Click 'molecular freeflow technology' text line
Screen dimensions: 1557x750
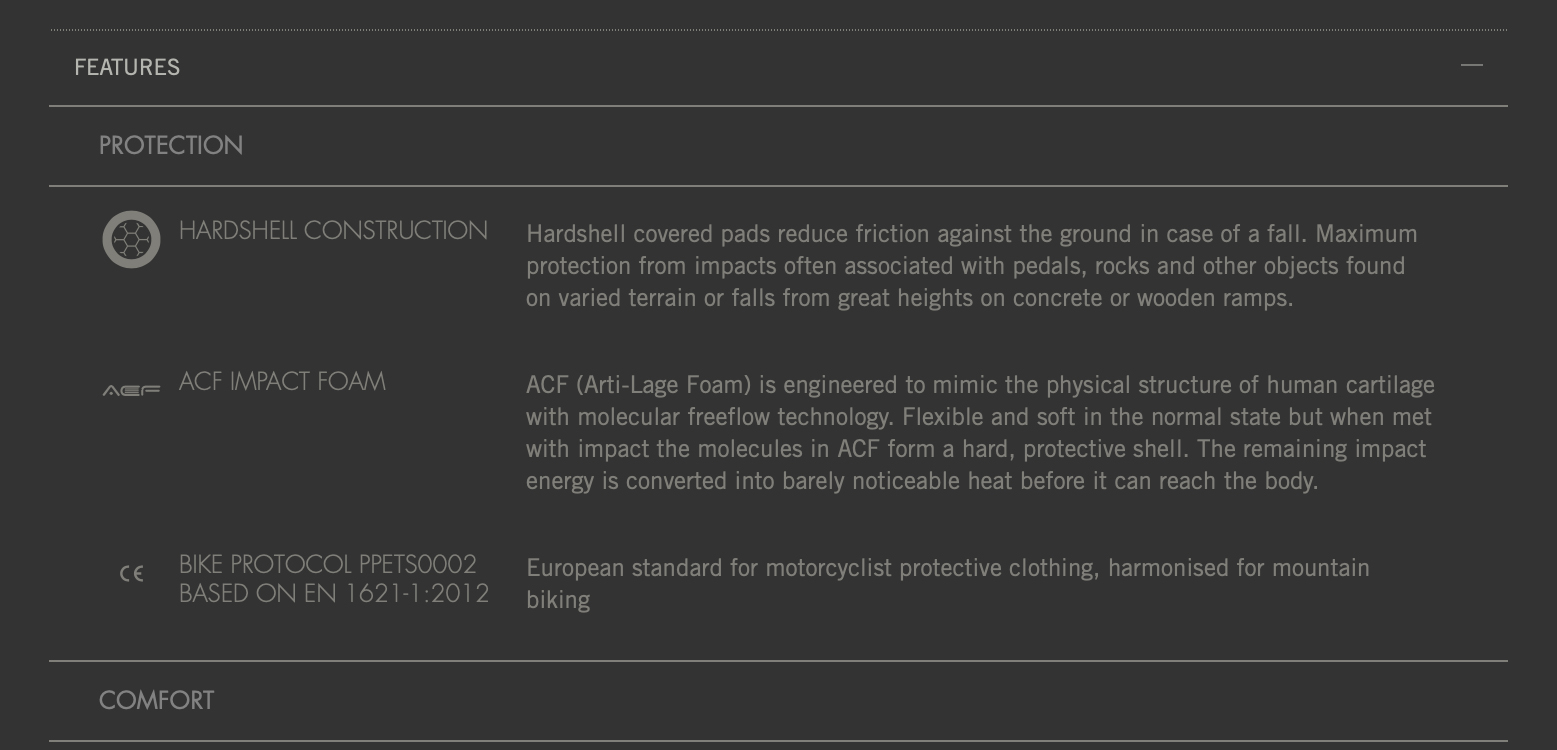click(x=979, y=417)
